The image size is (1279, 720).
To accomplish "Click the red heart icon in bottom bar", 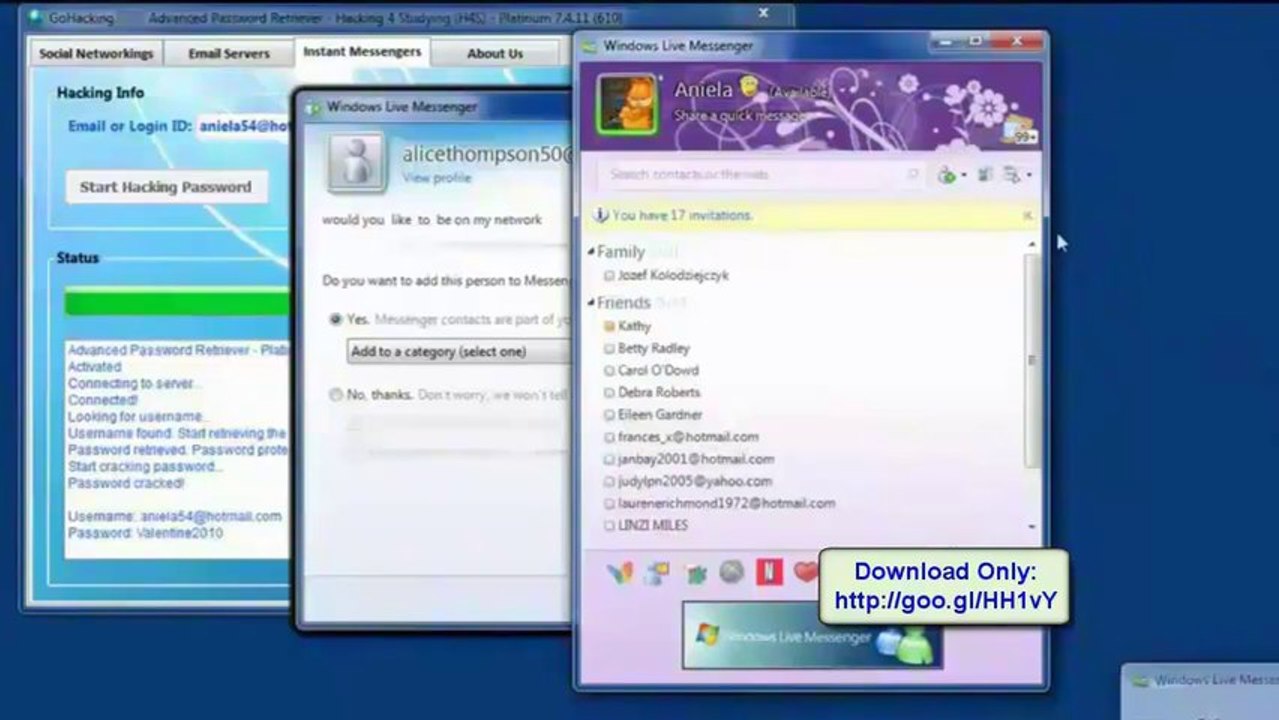I will pos(805,573).
